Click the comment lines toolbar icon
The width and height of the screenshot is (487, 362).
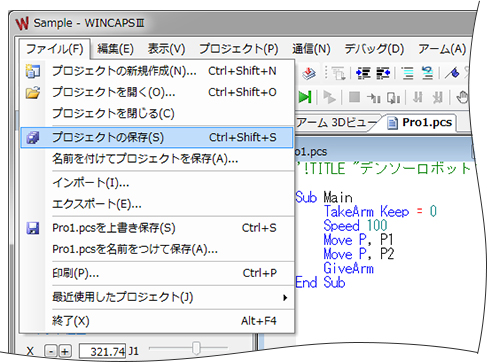click(407, 73)
